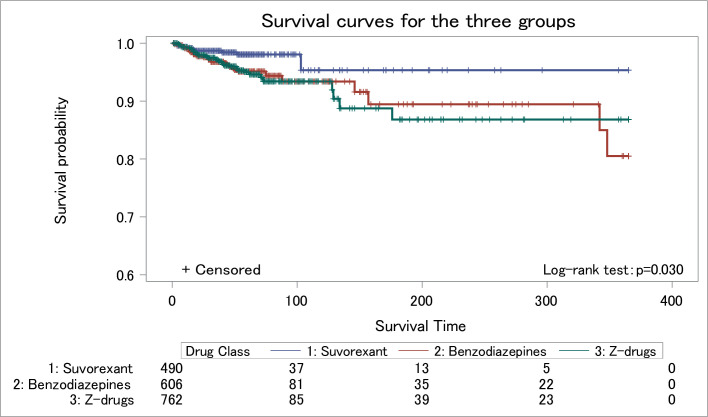Viewport: 708px width, 417px height.
Task: Select the Benzodiazepines at-risk count 606
Action: (172, 383)
